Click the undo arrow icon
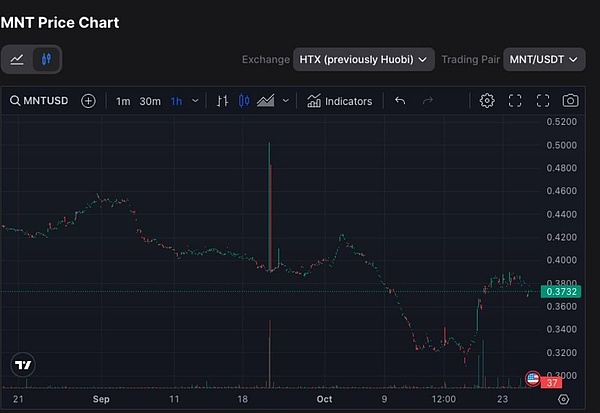 [400, 101]
